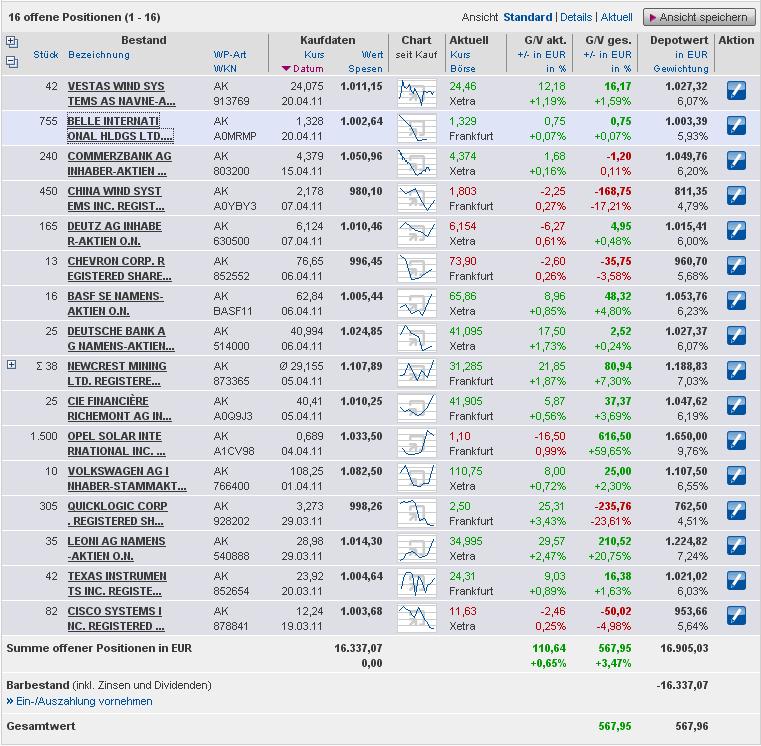Sort by Börse column header
761x746 pixels.
coord(463,69)
